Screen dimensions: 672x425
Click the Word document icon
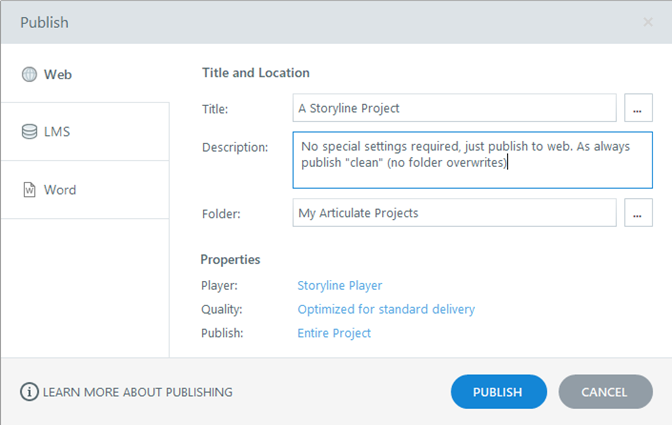pos(30,189)
